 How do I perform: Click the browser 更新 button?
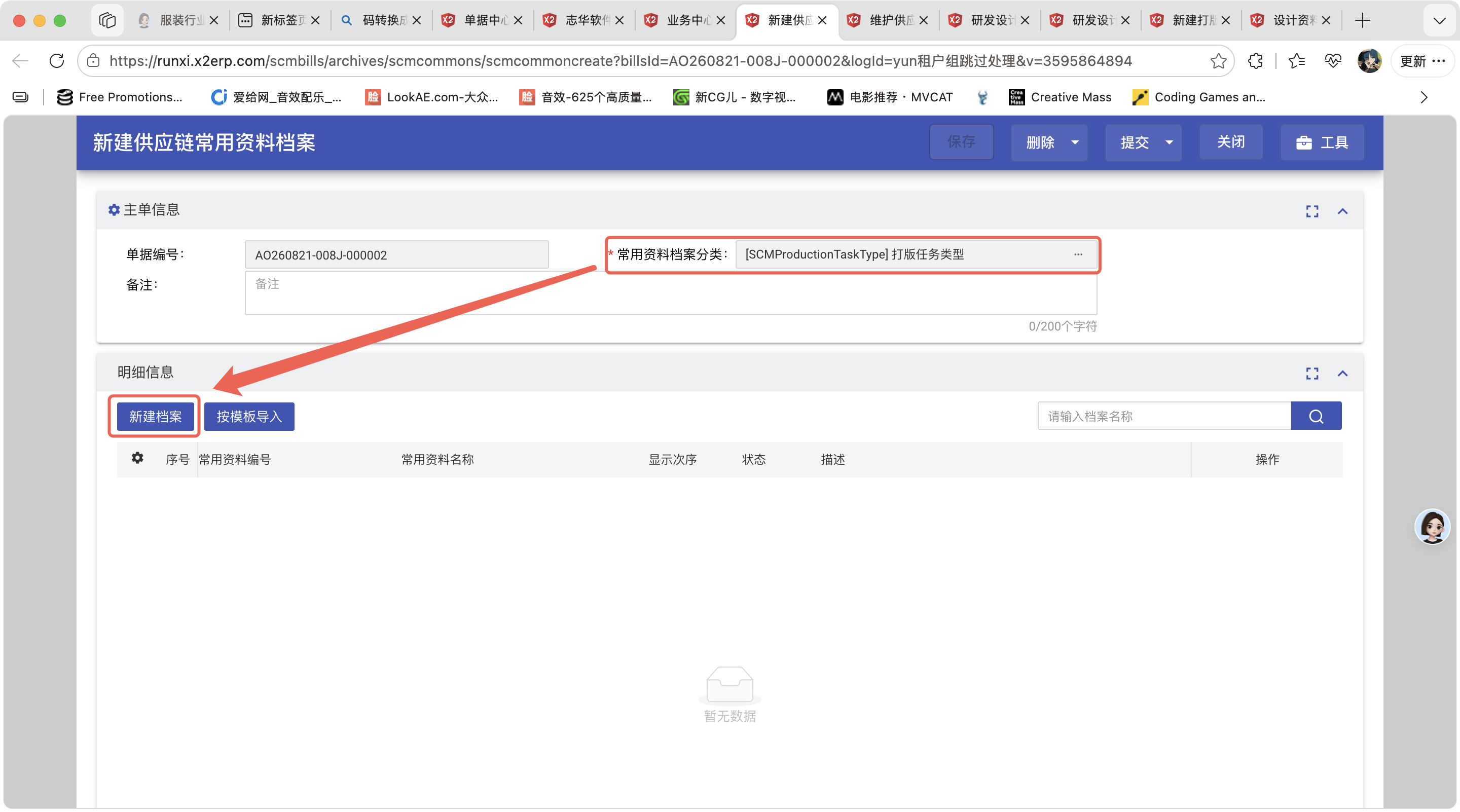tap(1422, 61)
